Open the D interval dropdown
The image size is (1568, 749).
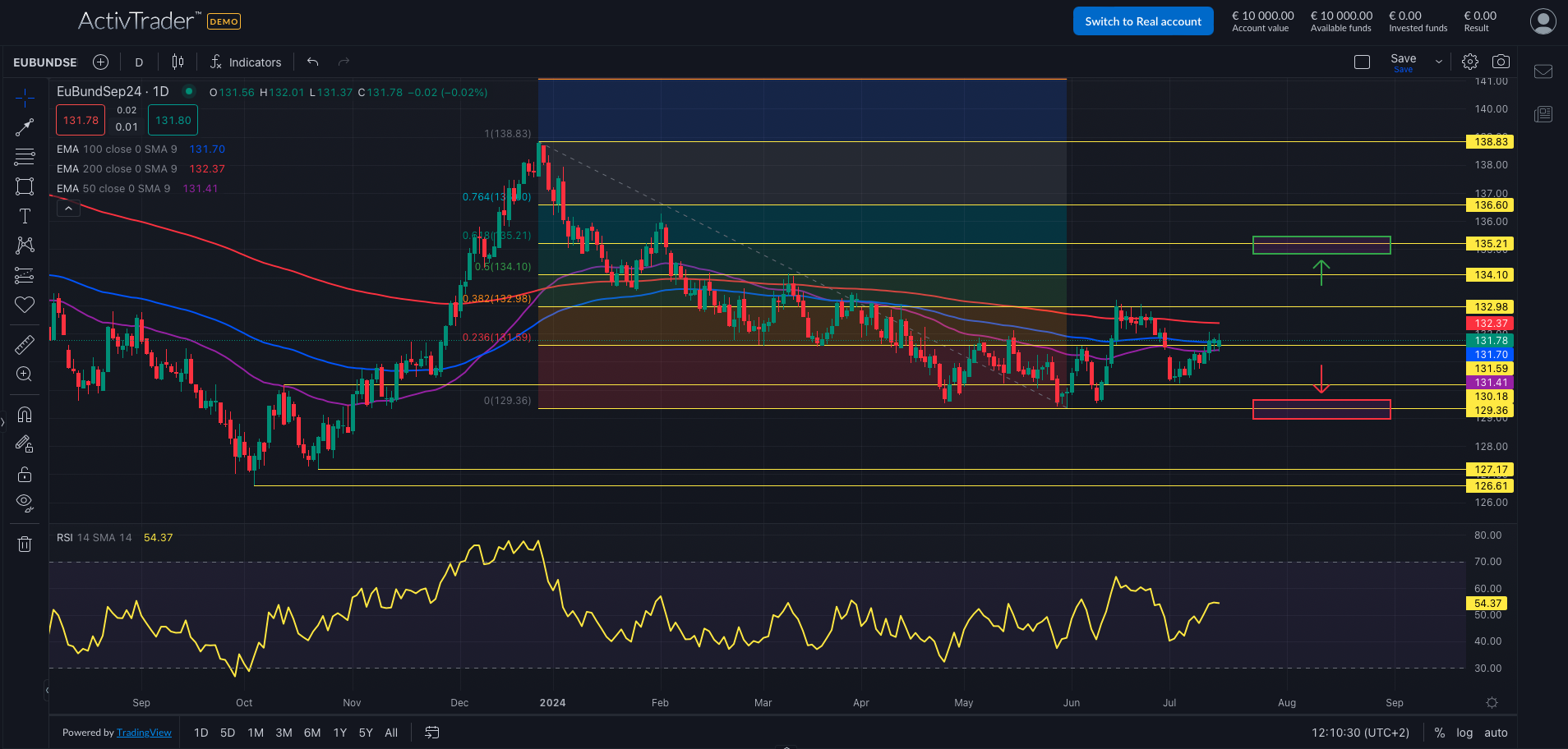click(x=138, y=62)
